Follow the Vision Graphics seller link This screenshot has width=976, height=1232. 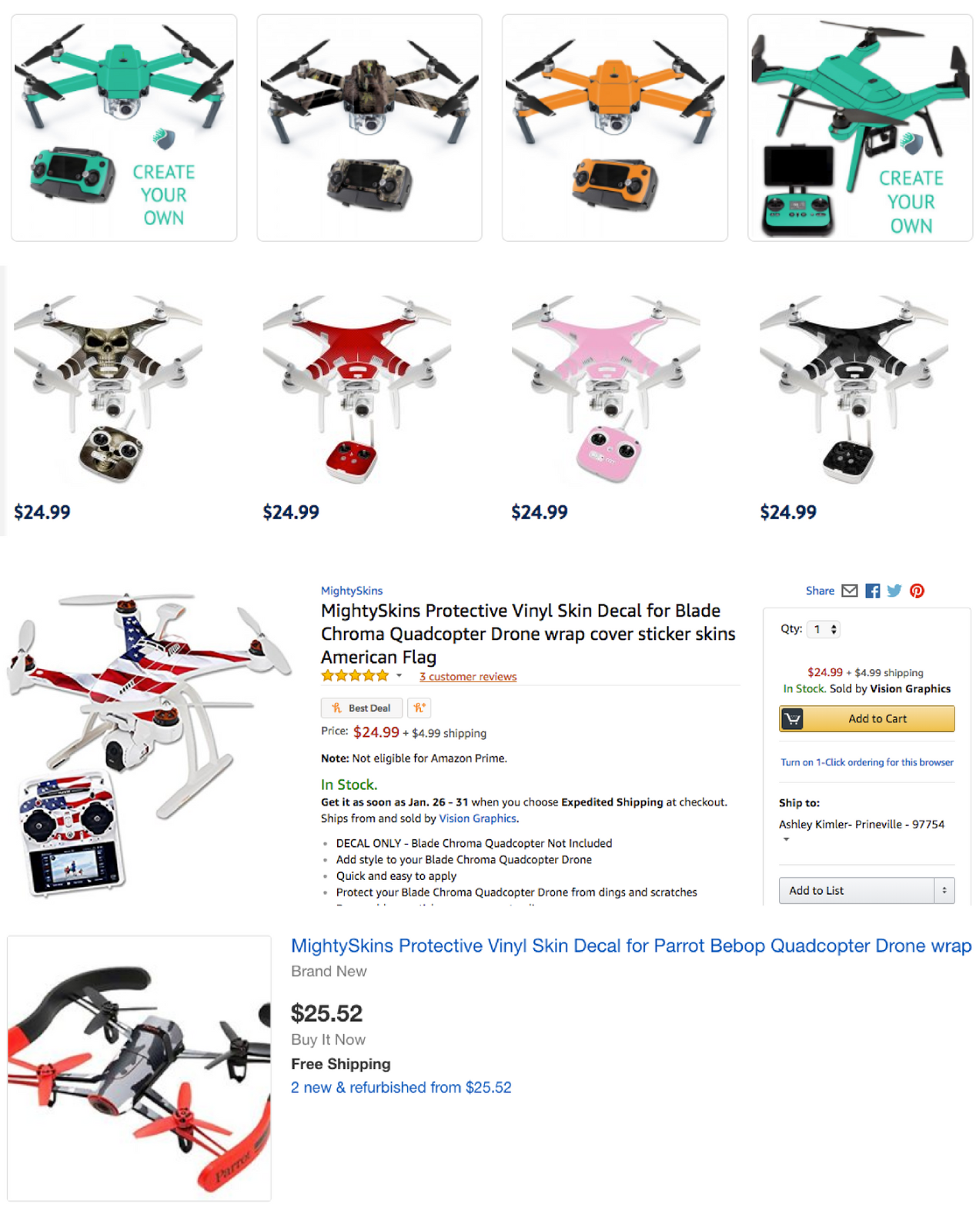click(477, 819)
